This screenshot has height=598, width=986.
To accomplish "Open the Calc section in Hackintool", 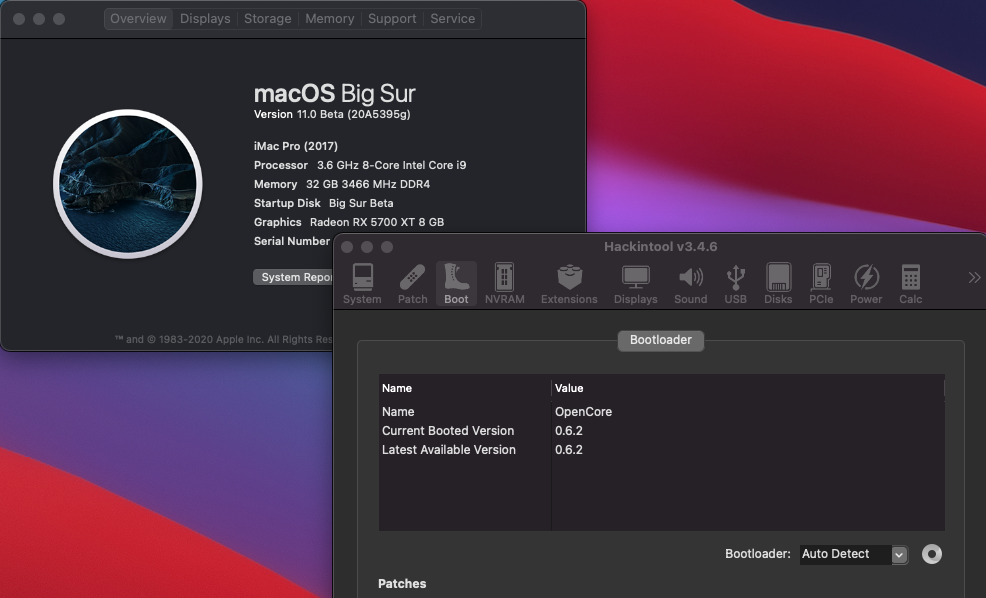I will click(910, 284).
